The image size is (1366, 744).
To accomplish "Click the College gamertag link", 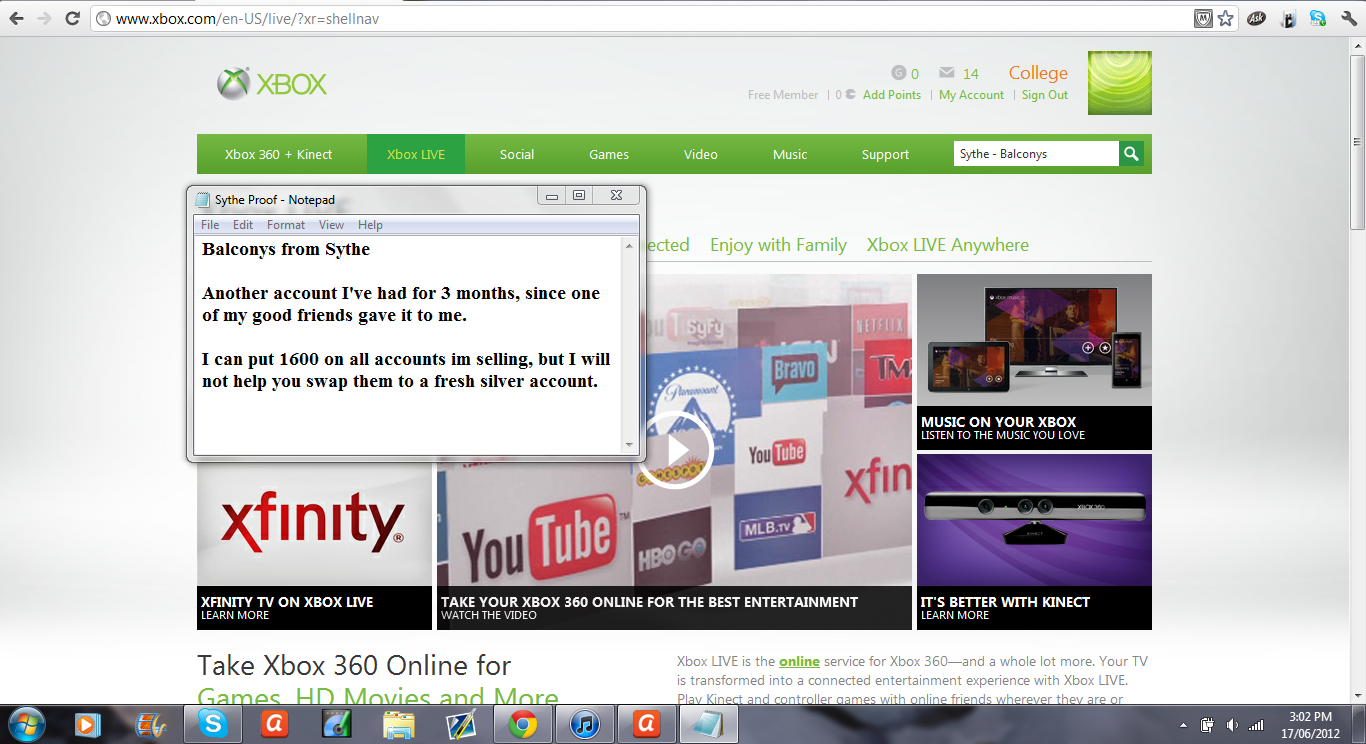I will tap(1038, 73).
